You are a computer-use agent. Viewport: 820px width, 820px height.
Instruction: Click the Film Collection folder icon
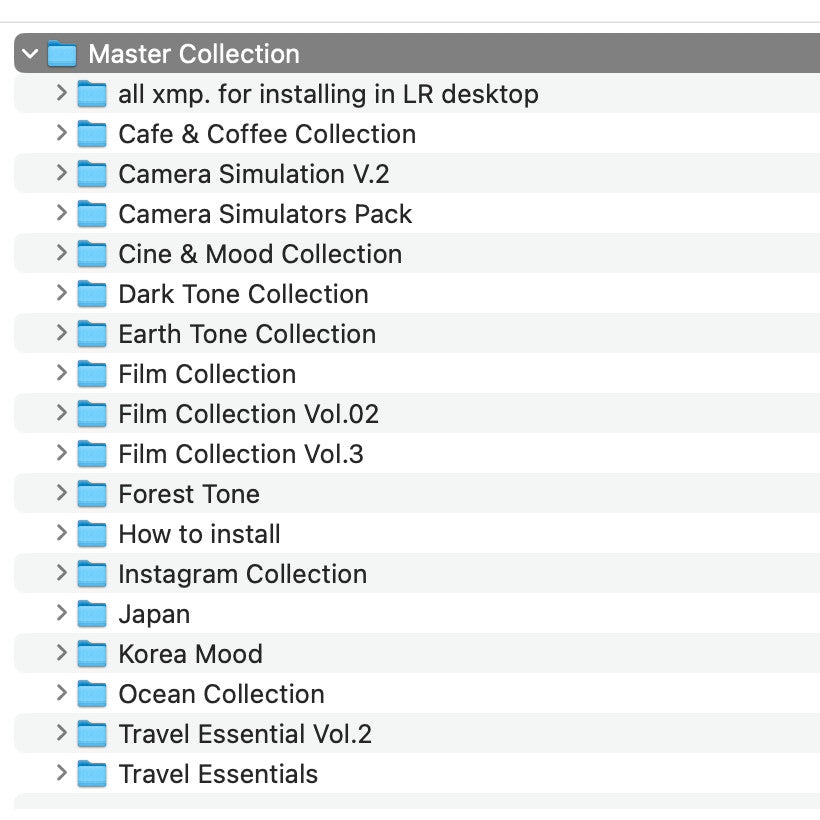92,374
